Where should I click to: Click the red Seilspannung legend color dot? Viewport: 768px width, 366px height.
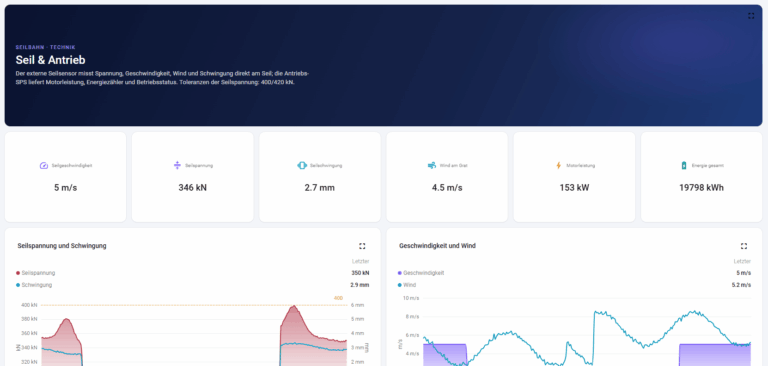coord(18,273)
